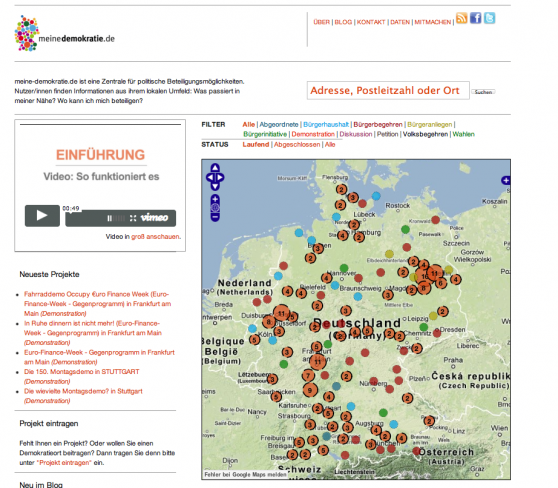Screen dimensions: 558x488
Task: Focus the address or postcode search field
Action: pyautogui.click(x=388, y=90)
